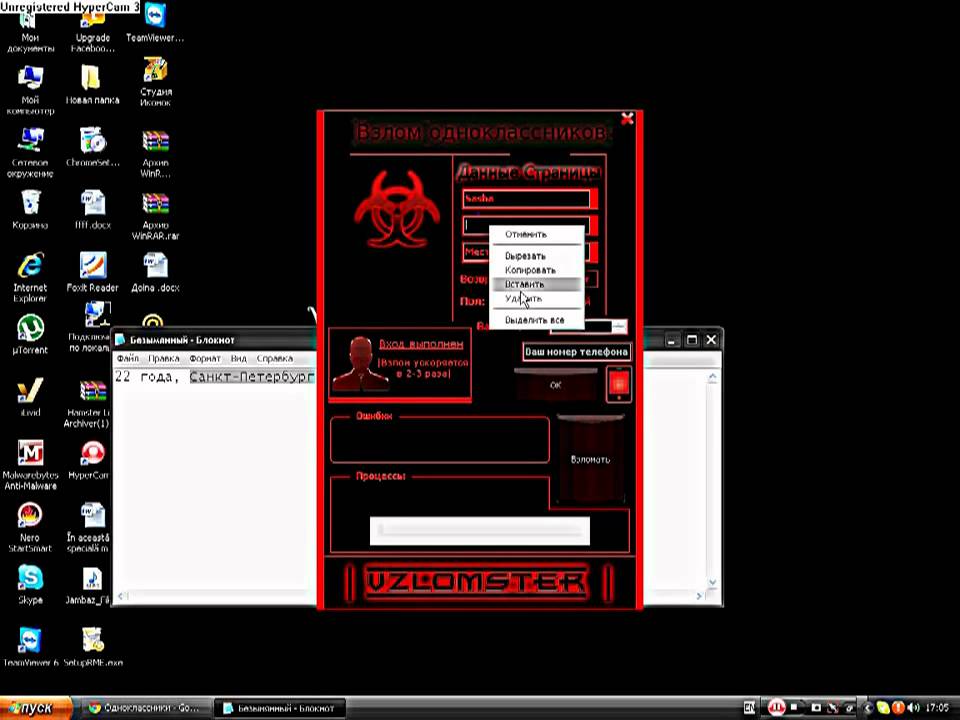The width and height of the screenshot is (960, 720).
Task: Select the TeamViewer icon at the top of the desktop
Action: point(155,24)
